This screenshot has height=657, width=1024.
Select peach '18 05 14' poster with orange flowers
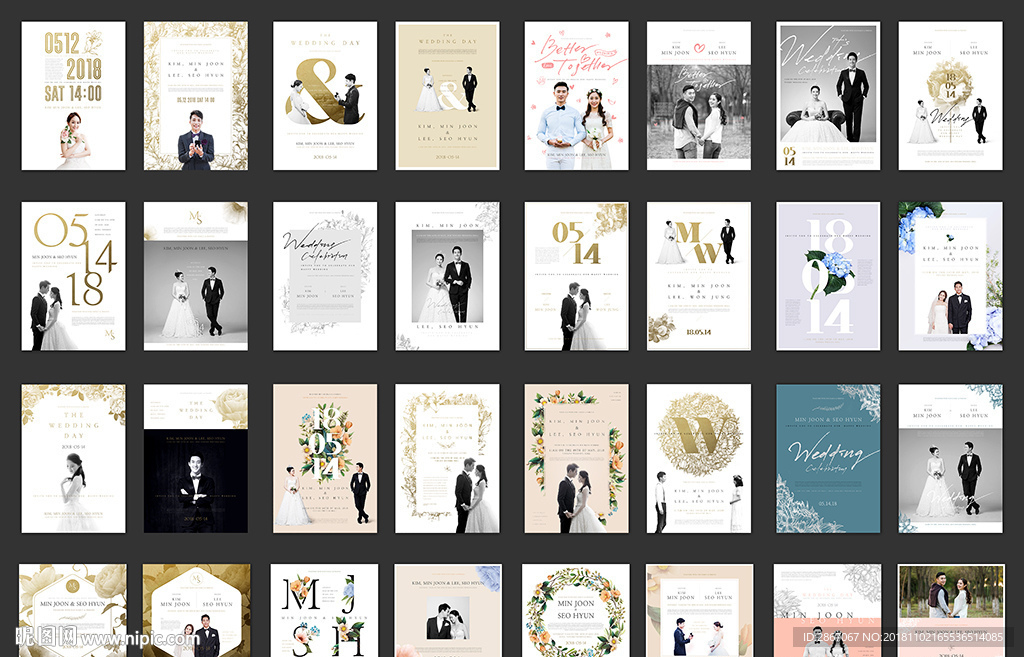(x=325, y=458)
